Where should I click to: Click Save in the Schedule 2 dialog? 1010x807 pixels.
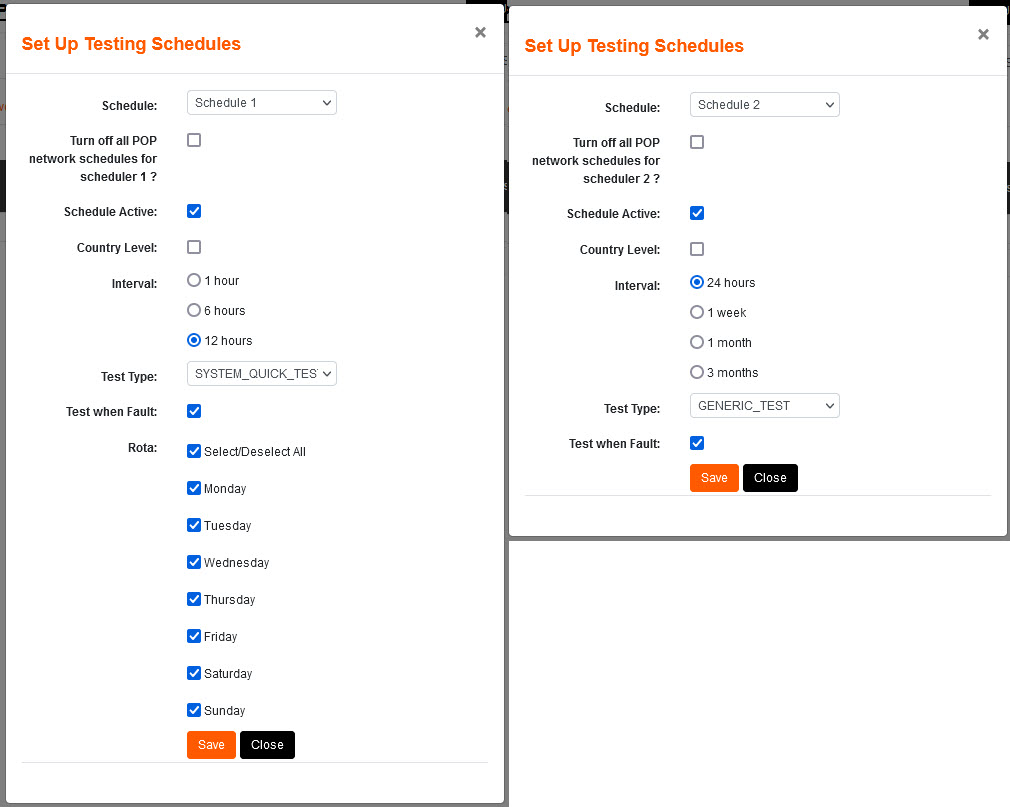point(714,478)
